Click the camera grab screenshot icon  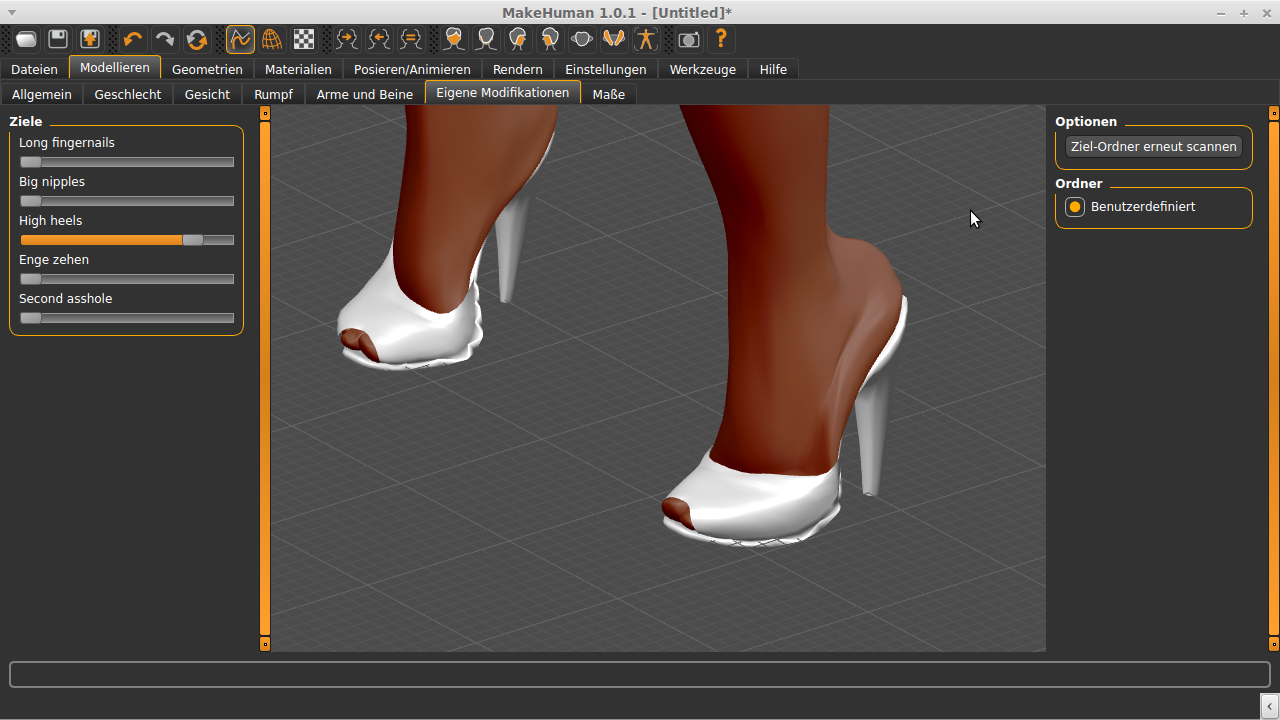point(689,39)
